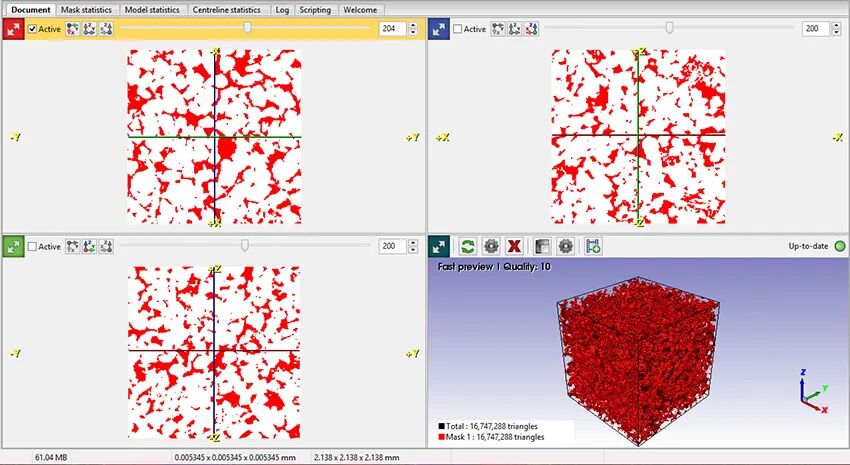Click 'Total : 16,747,288 triangles' legend entry
This screenshot has height=465, width=850.
pyautogui.click(x=488, y=426)
